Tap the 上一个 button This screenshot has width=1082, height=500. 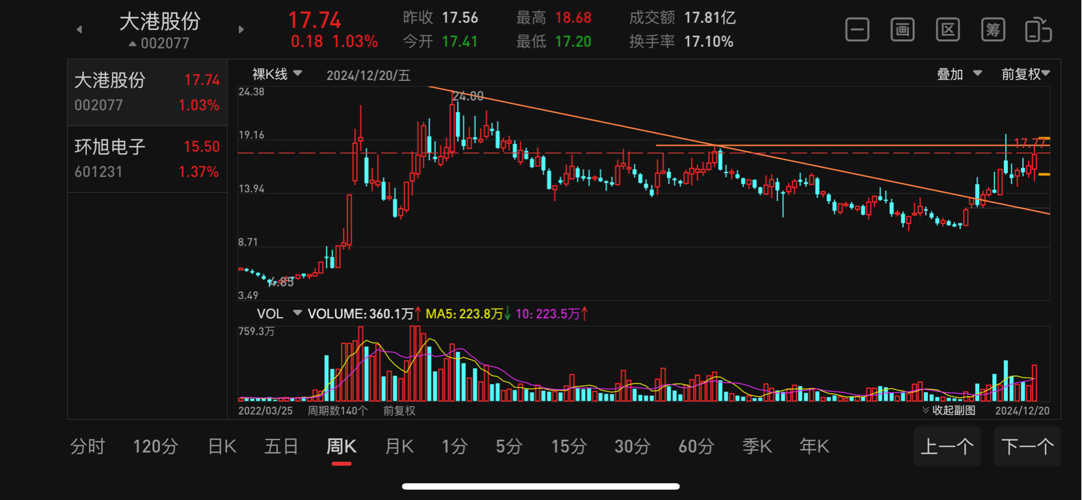point(947,447)
